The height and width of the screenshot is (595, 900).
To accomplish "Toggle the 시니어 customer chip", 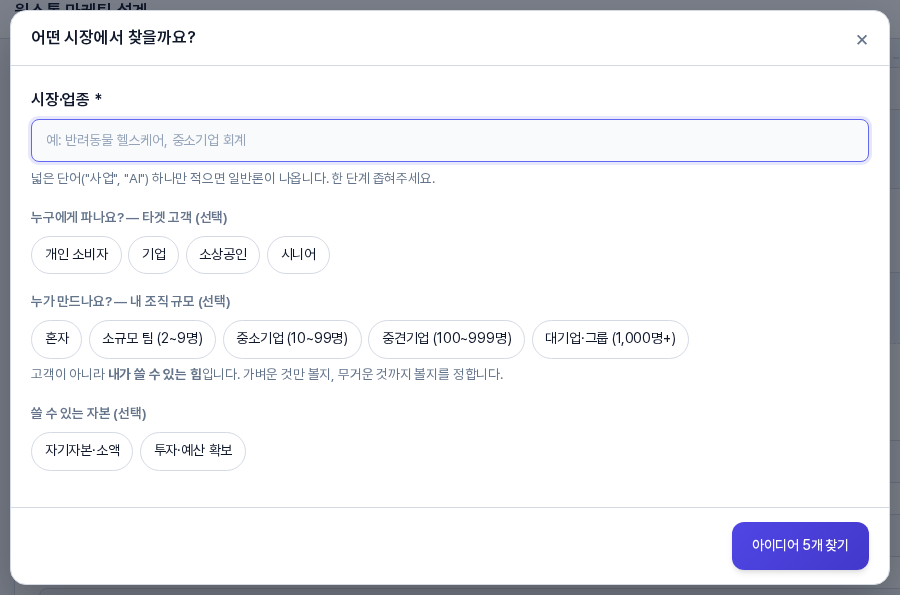I will click(298, 255).
